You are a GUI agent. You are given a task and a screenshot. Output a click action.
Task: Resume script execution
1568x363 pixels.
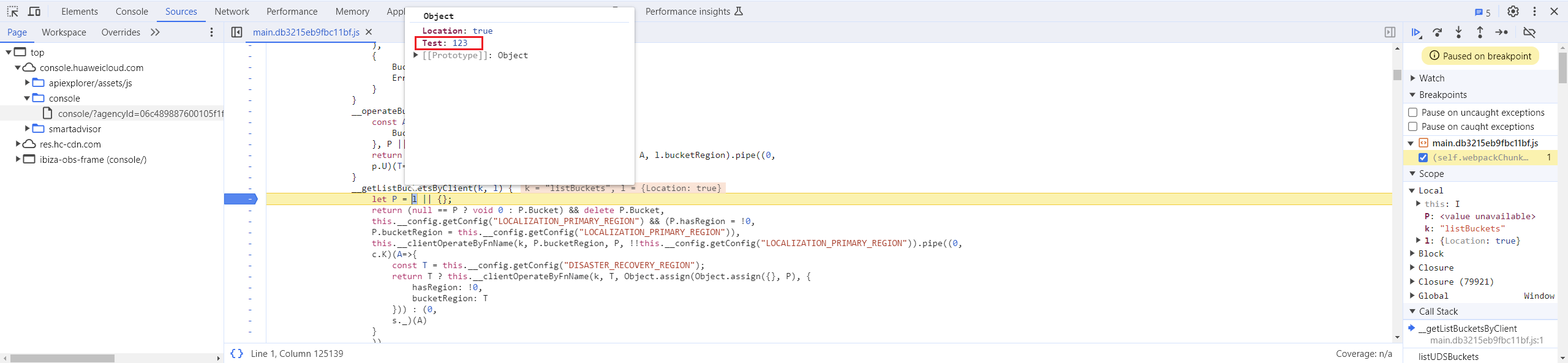(1416, 32)
